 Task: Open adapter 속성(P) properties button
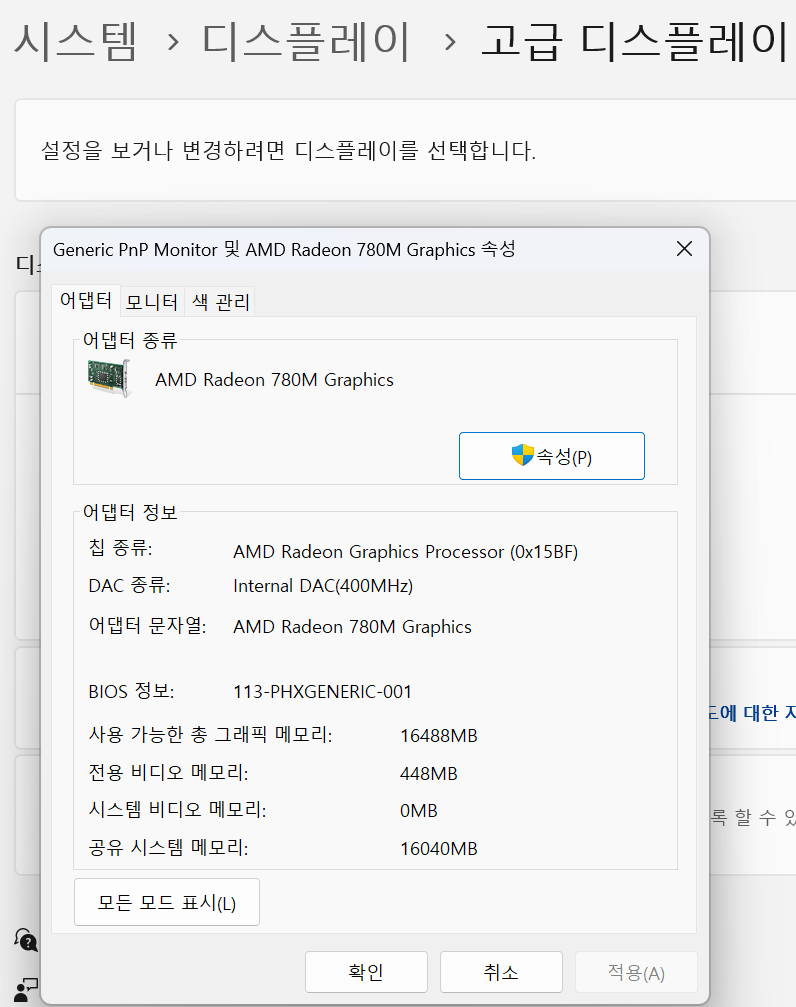[551, 456]
